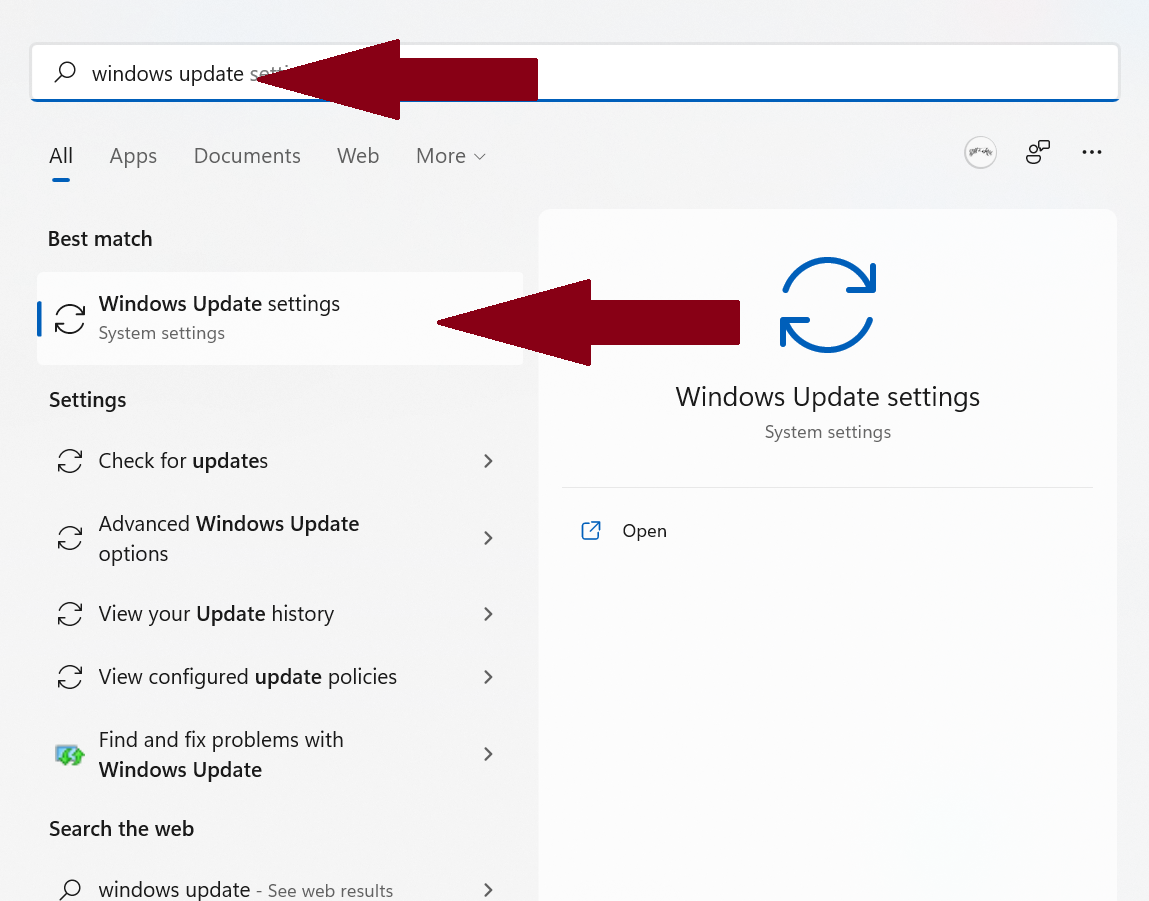Select View configured update policies result
This screenshot has height=901, width=1149.
(280, 677)
